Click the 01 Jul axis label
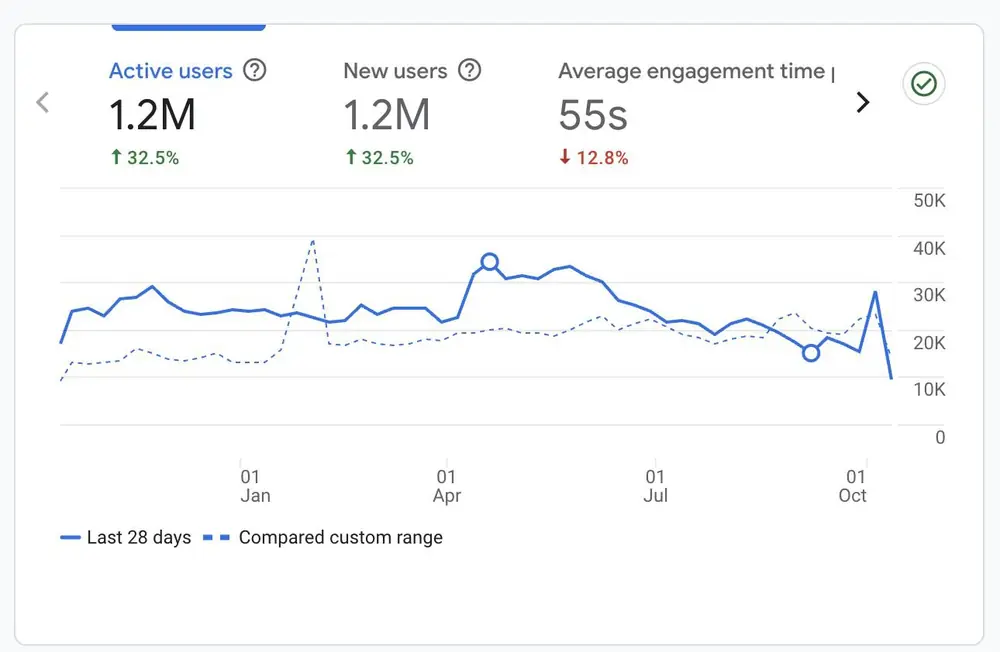1000x652 pixels. point(655,486)
